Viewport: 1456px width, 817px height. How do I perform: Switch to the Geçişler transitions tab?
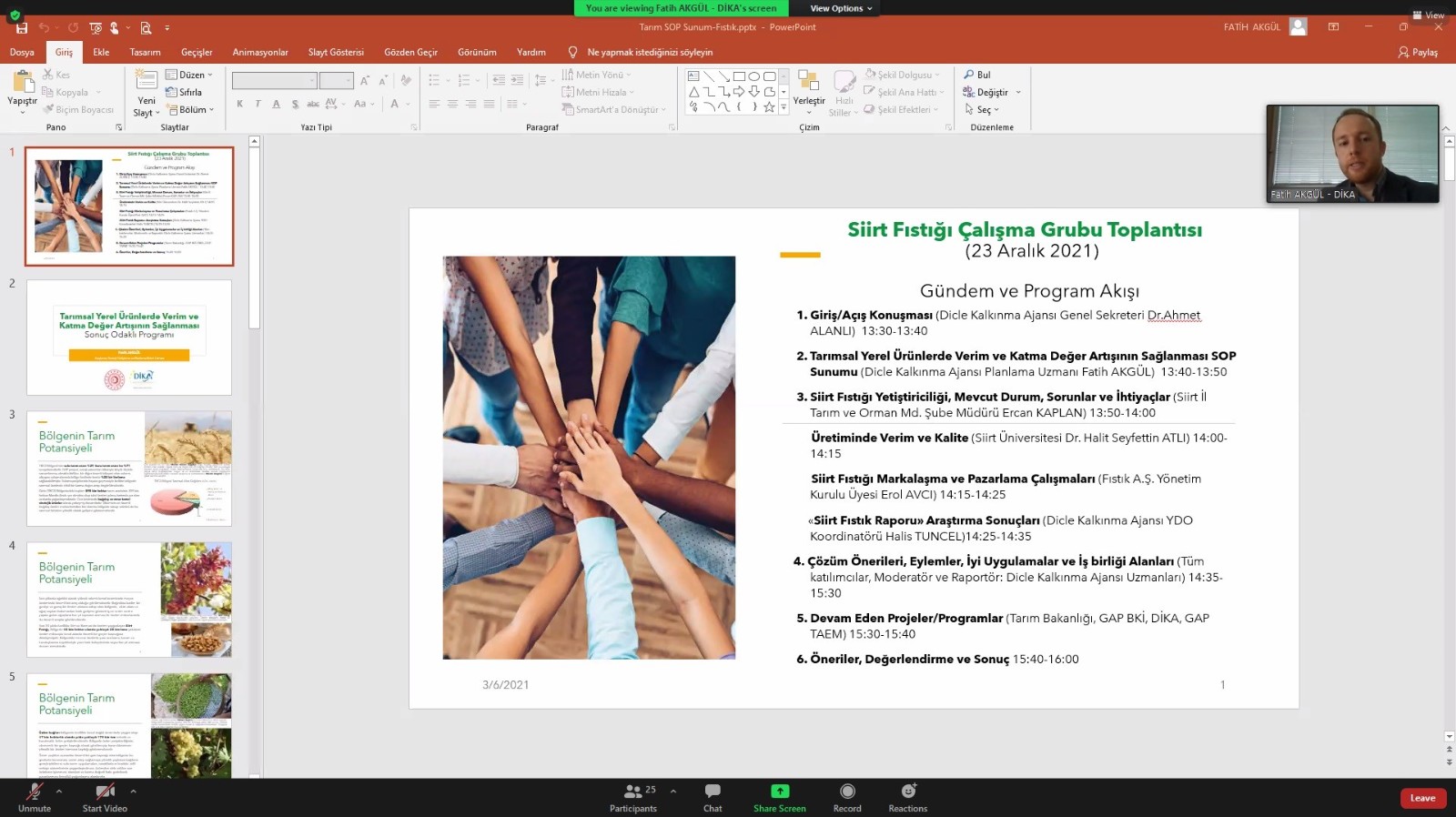tap(197, 52)
